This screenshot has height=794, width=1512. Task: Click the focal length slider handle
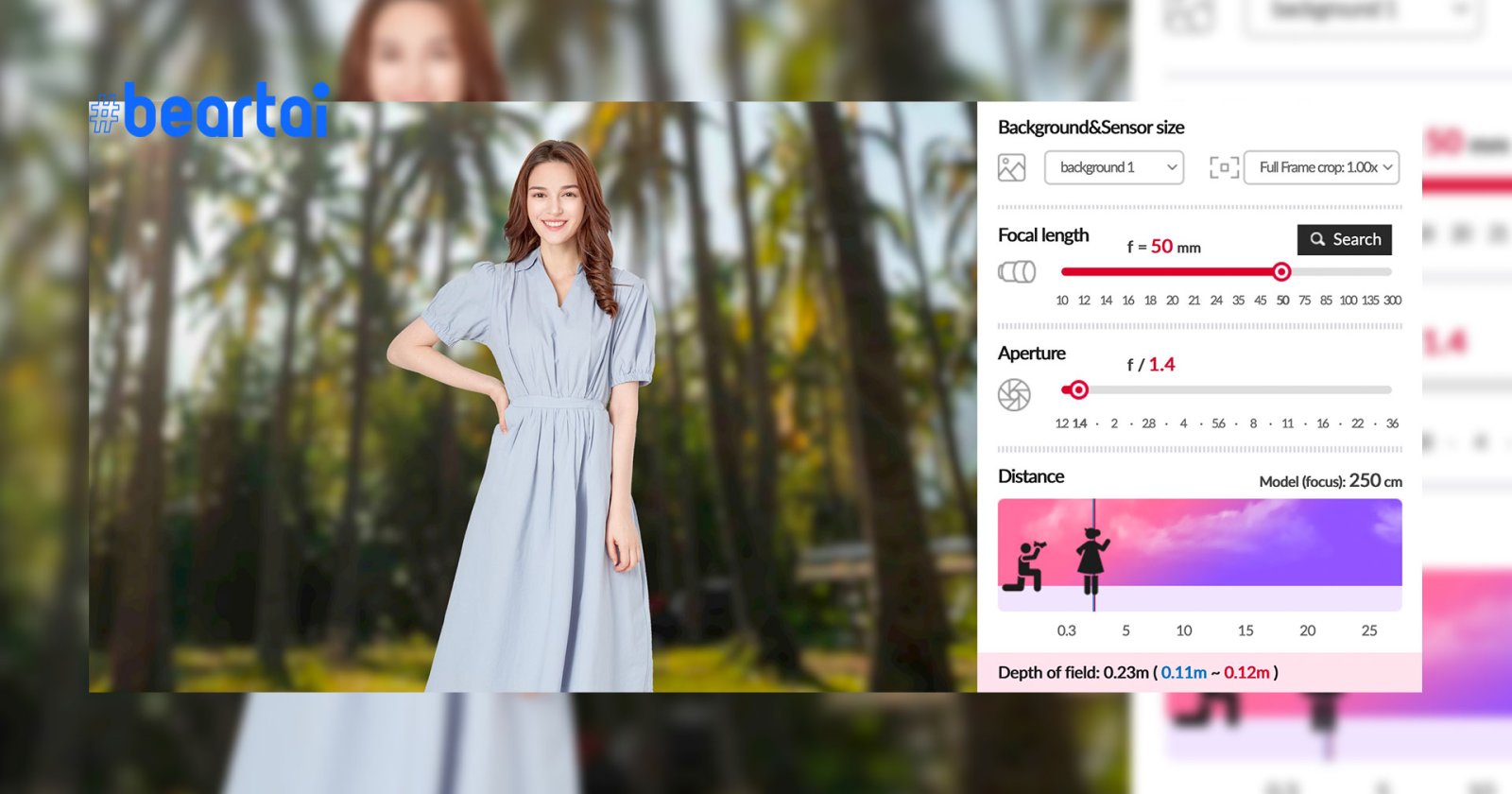tap(1281, 272)
